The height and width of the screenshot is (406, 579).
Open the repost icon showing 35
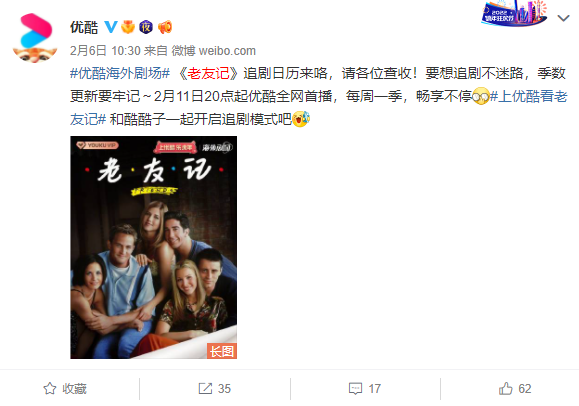(x=205, y=388)
